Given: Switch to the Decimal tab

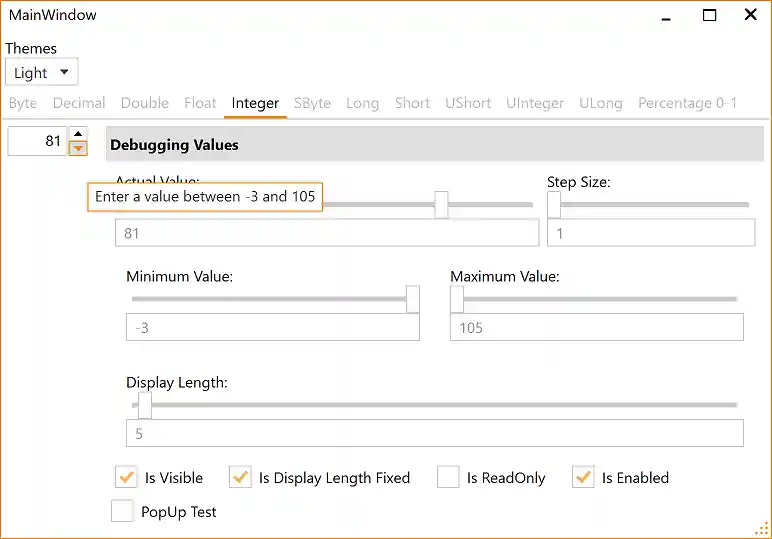Looking at the screenshot, I should pos(79,103).
